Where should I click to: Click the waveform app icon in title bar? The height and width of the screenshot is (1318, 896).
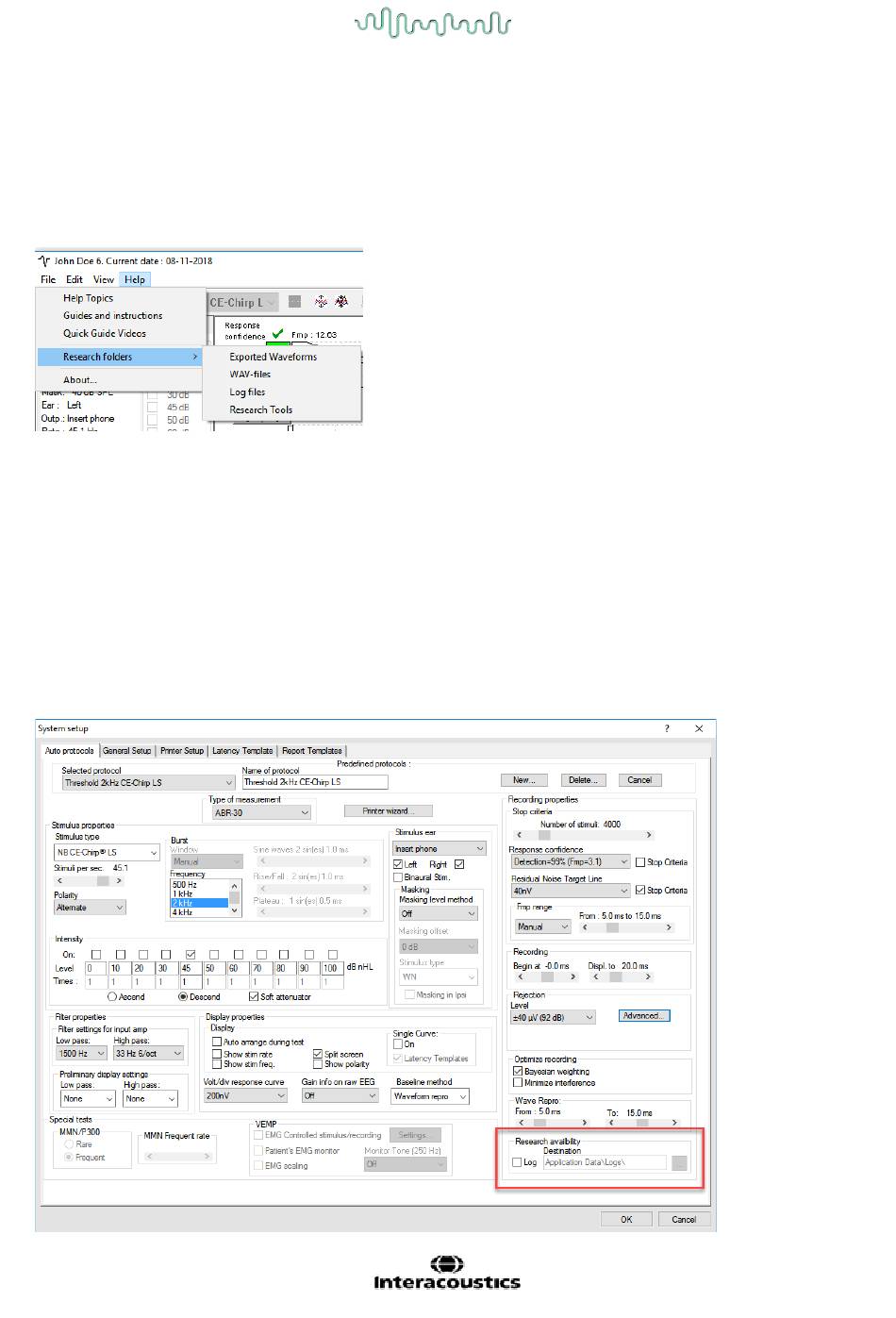click(42, 259)
